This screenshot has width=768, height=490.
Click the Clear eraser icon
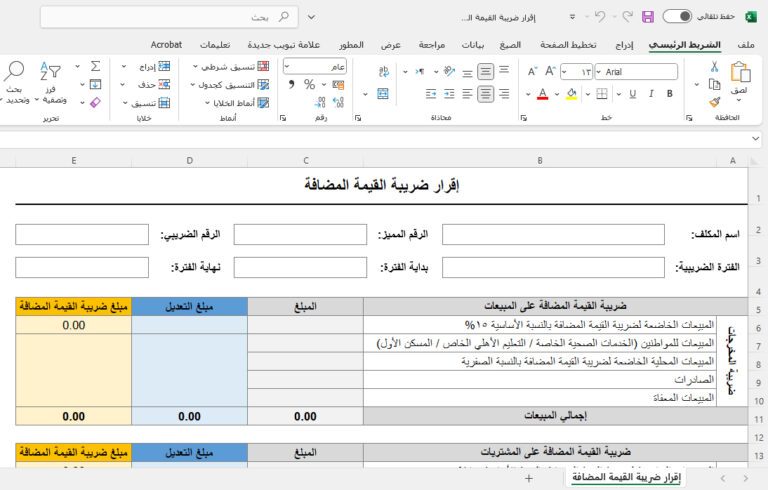point(96,102)
